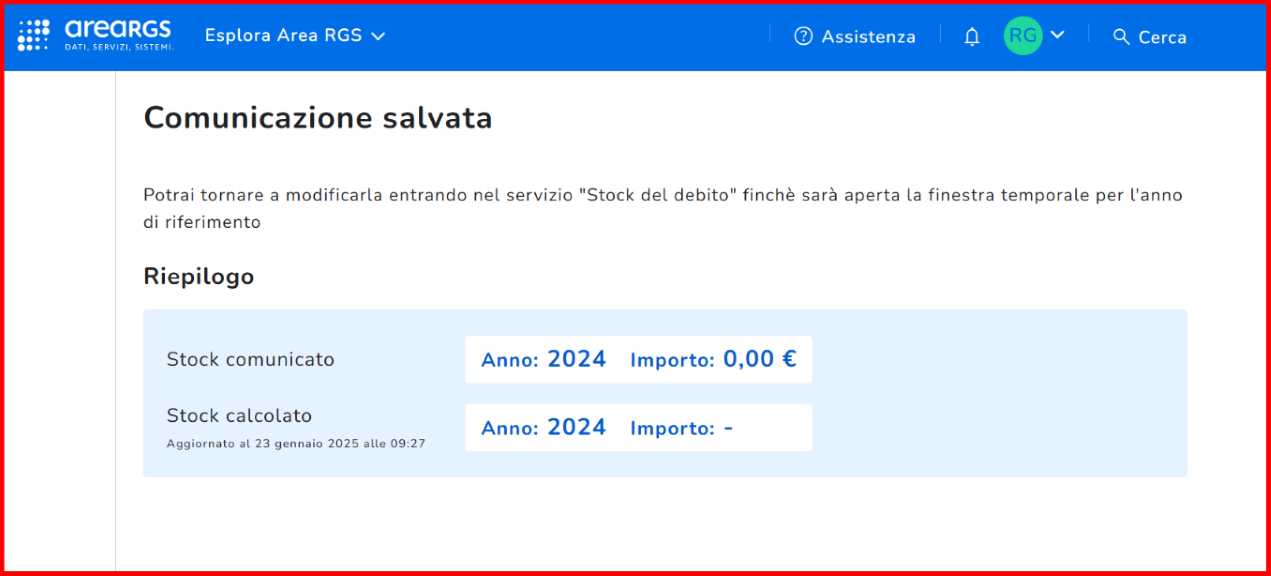
Task: Select Anno 2024 in the Stock calcolato row
Action: click(x=544, y=427)
